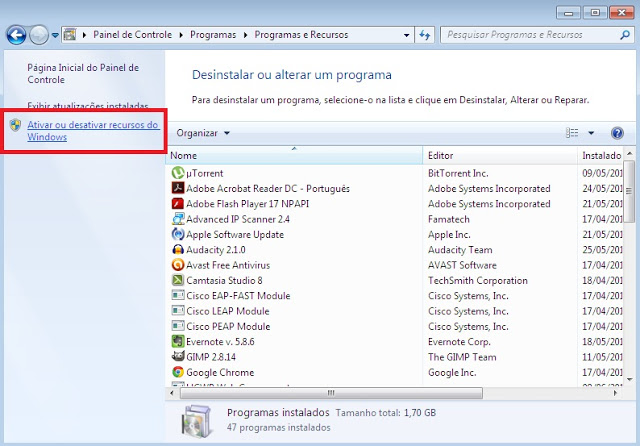Select Avast Free Antivirus icon

click(x=178, y=265)
